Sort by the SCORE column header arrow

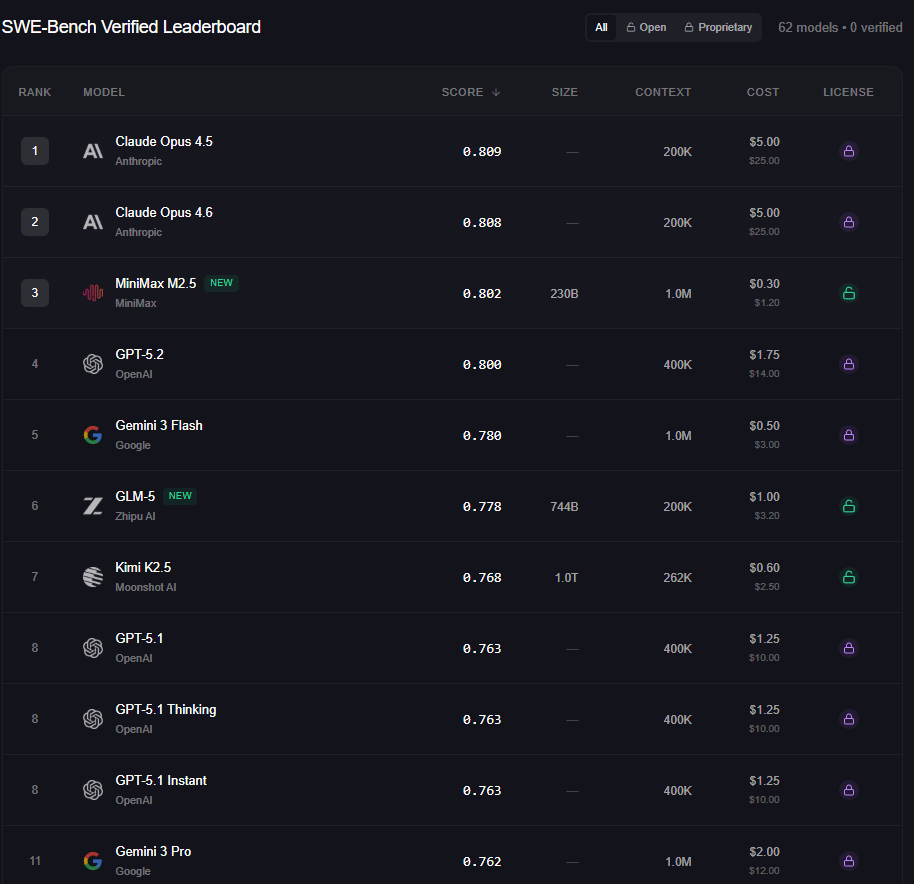(496, 92)
